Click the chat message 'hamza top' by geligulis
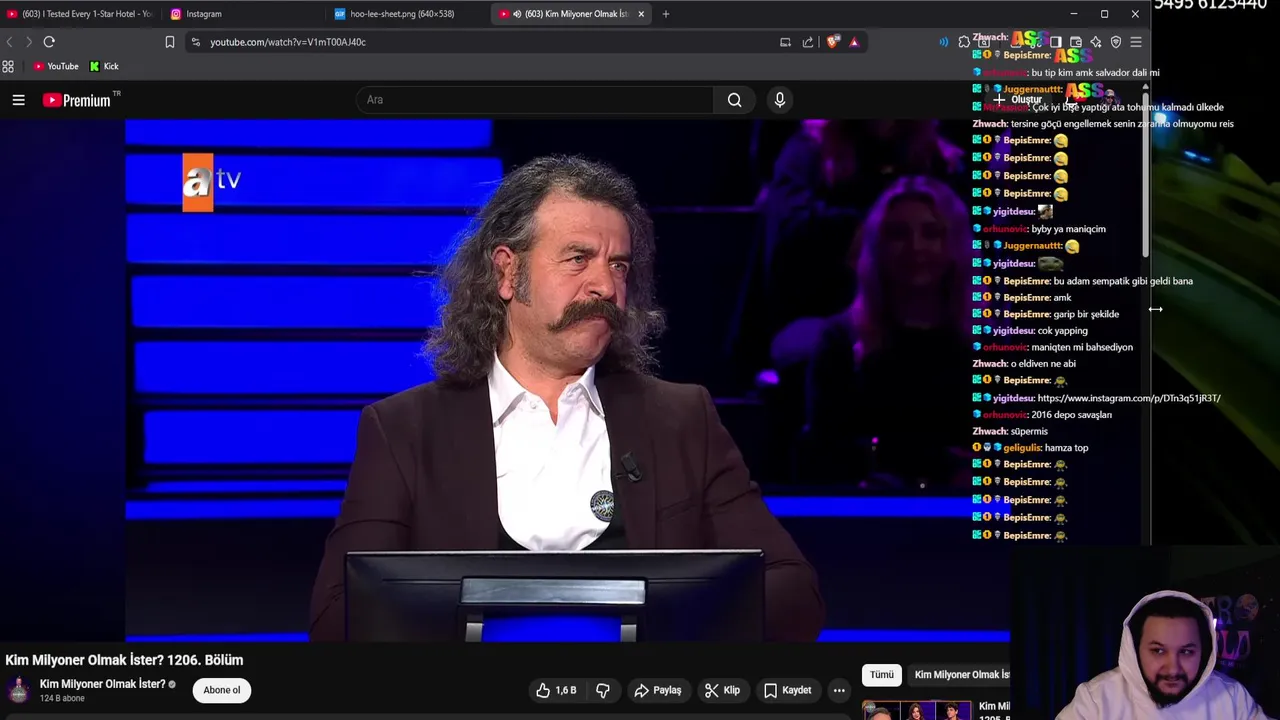Viewport: 1280px width, 720px height. [1066, 448]
